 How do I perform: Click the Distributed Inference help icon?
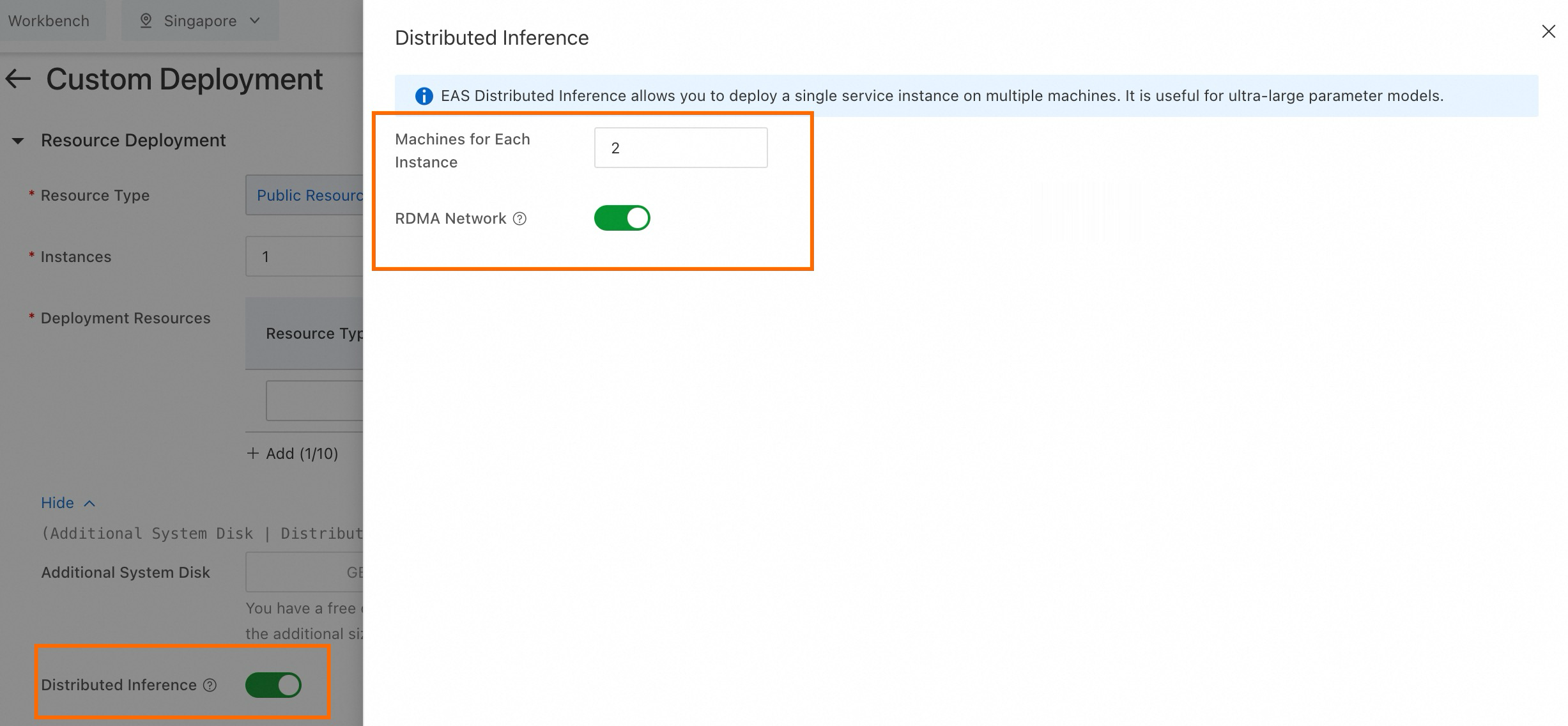coord(210,685)
